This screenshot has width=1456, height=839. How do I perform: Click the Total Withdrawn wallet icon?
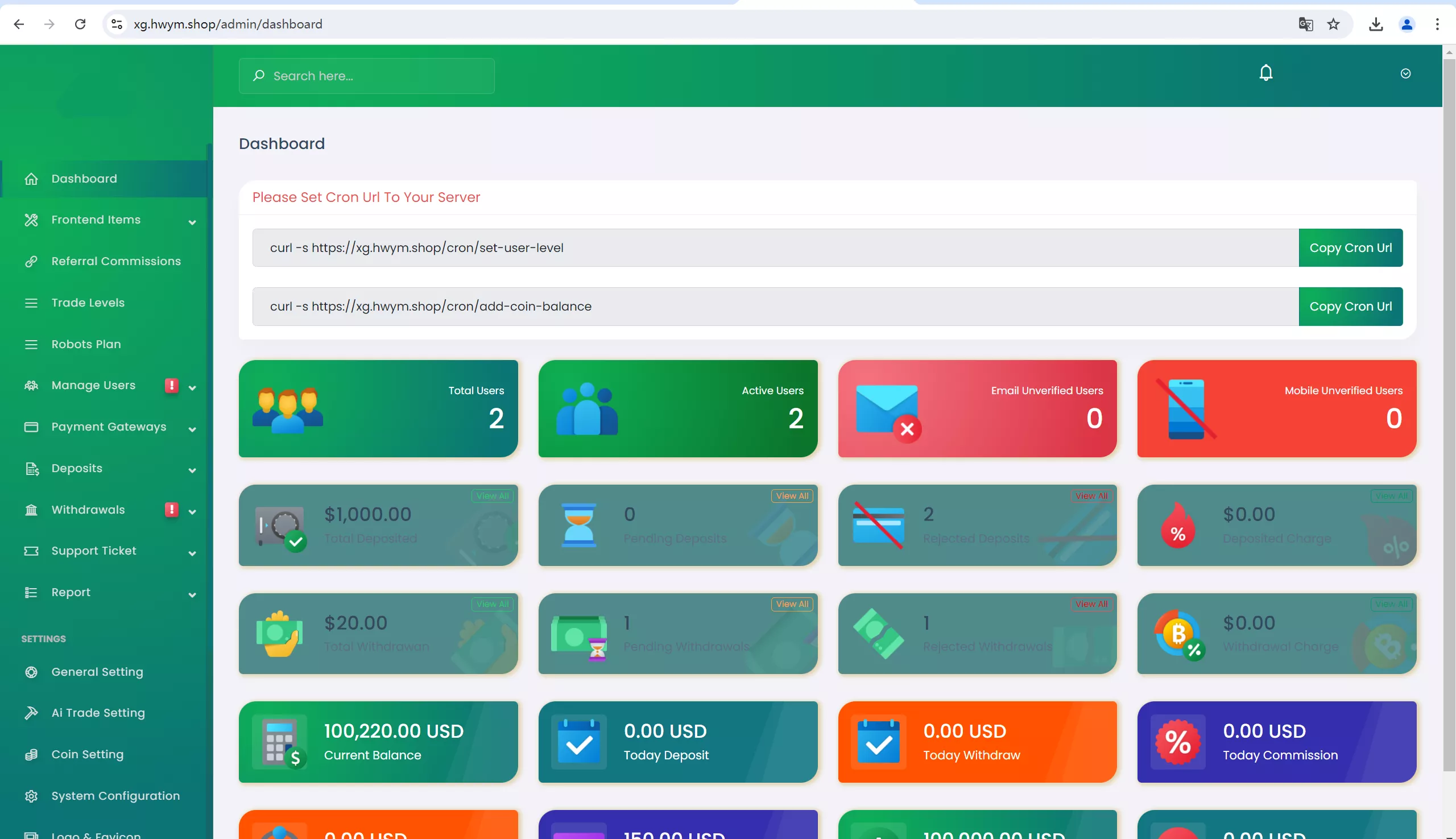point(279,633)
